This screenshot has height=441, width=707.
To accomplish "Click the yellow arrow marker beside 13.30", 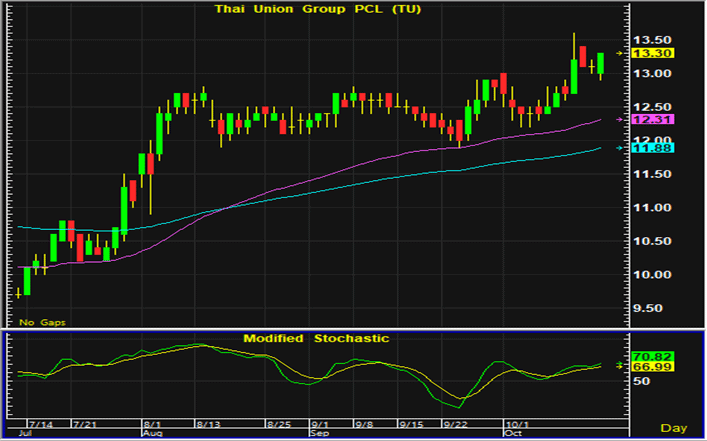I will (x=620, y=52).
